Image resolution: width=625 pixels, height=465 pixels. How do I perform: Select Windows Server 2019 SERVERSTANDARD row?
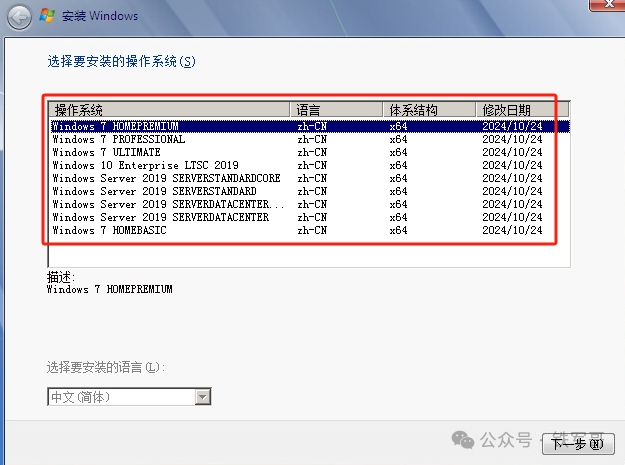point(310,191)
